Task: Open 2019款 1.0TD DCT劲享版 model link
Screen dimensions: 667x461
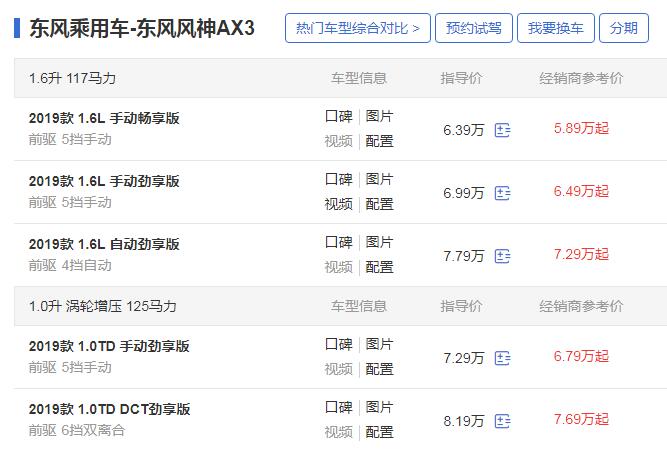Action: pyautogui.click(x=109, y=409)
